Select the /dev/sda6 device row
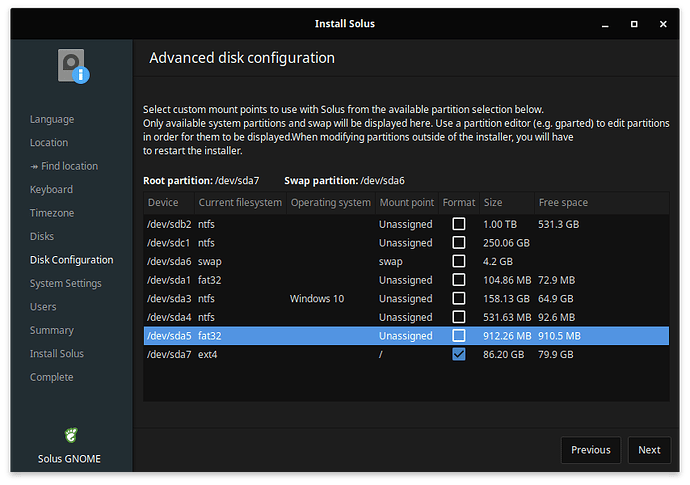This screenshot has height=485, width=690. tap(406, 261)
